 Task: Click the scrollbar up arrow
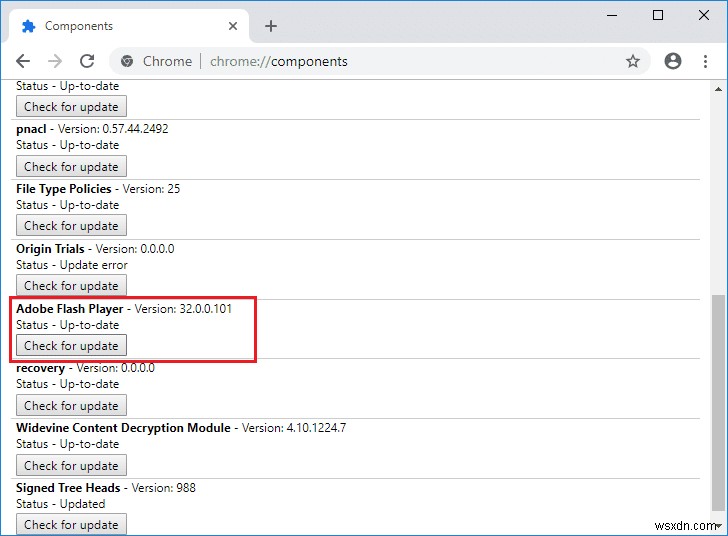click(x=719, y=88)
